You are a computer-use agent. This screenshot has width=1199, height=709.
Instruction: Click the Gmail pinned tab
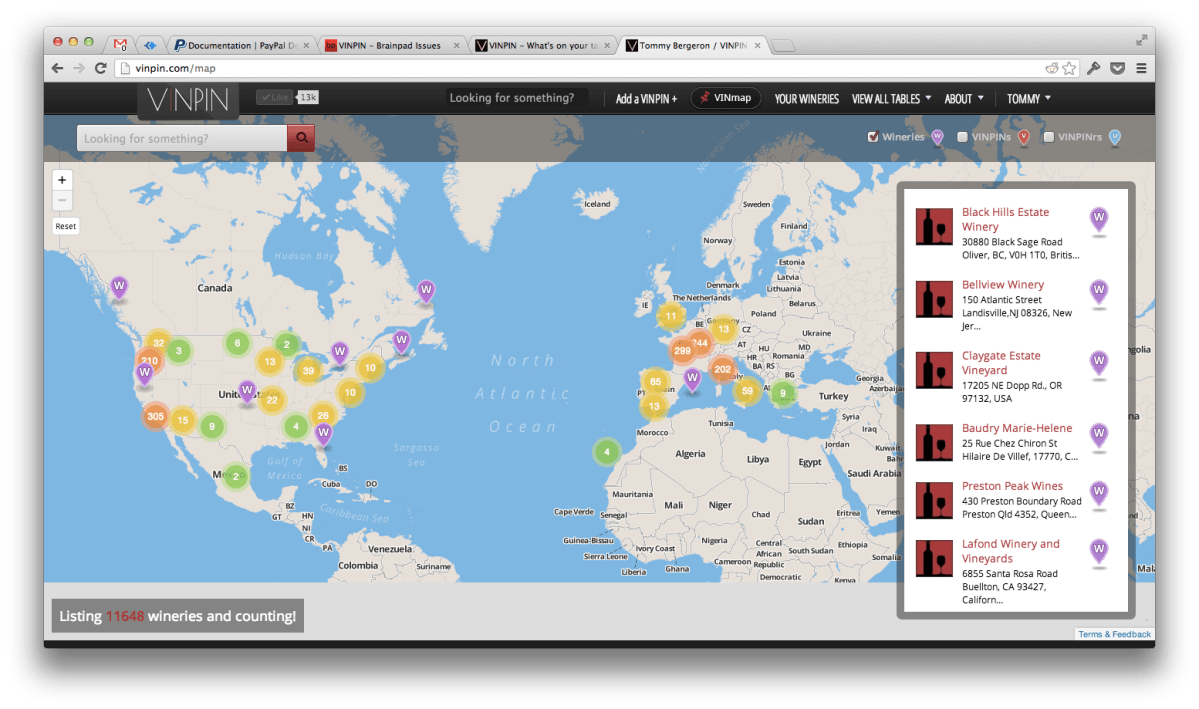point(120,45)
